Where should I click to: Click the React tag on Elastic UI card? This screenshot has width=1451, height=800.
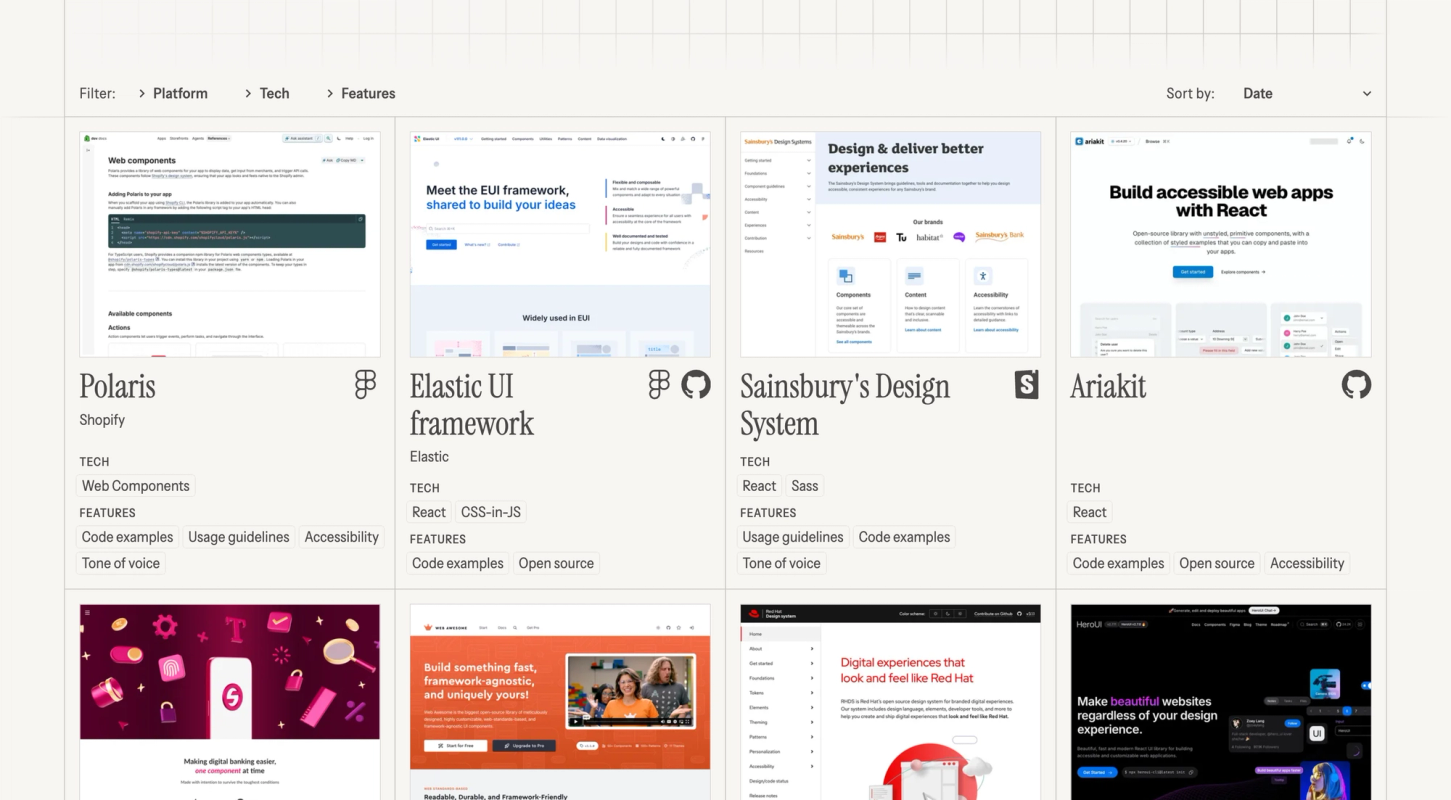click(x=429, y=512)
